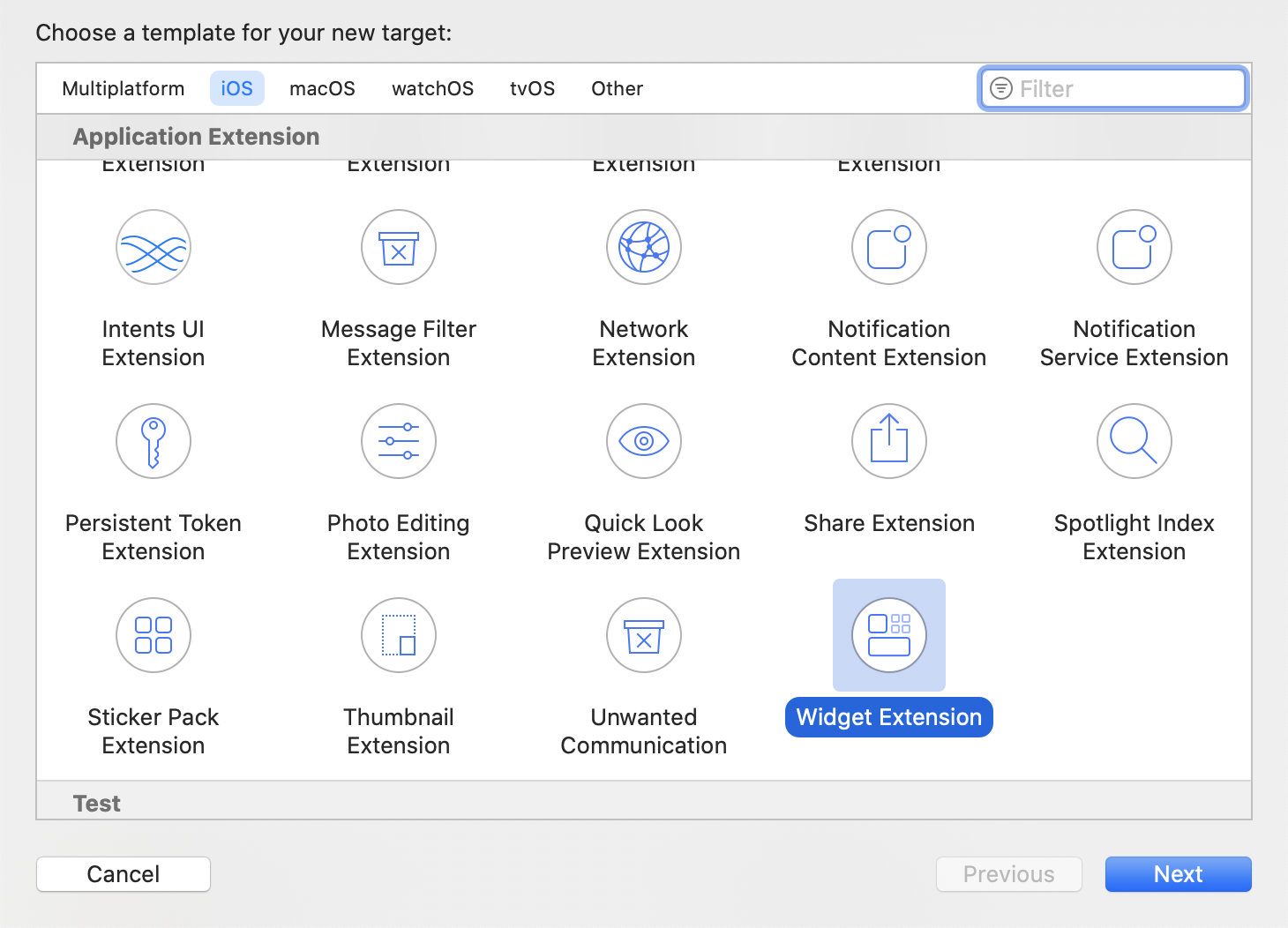
Task: Select the Intents UI Extension icon
Action: pos(154,247)
